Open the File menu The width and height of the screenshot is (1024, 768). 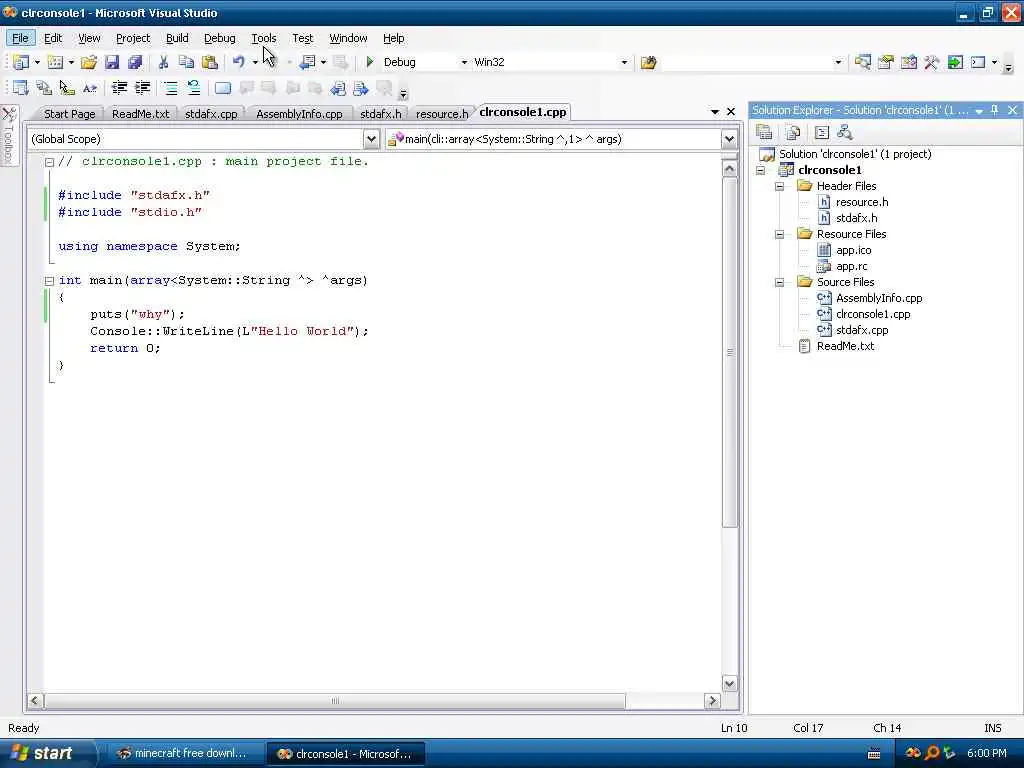tap(20, 38)
